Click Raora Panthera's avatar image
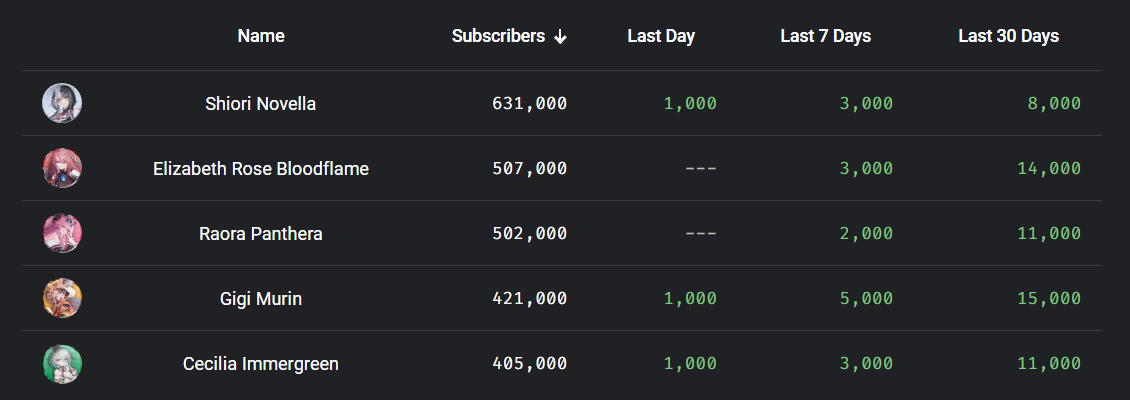Image resolution: width=1130 pixels, height=400 pixels. [x=62, y=233]
